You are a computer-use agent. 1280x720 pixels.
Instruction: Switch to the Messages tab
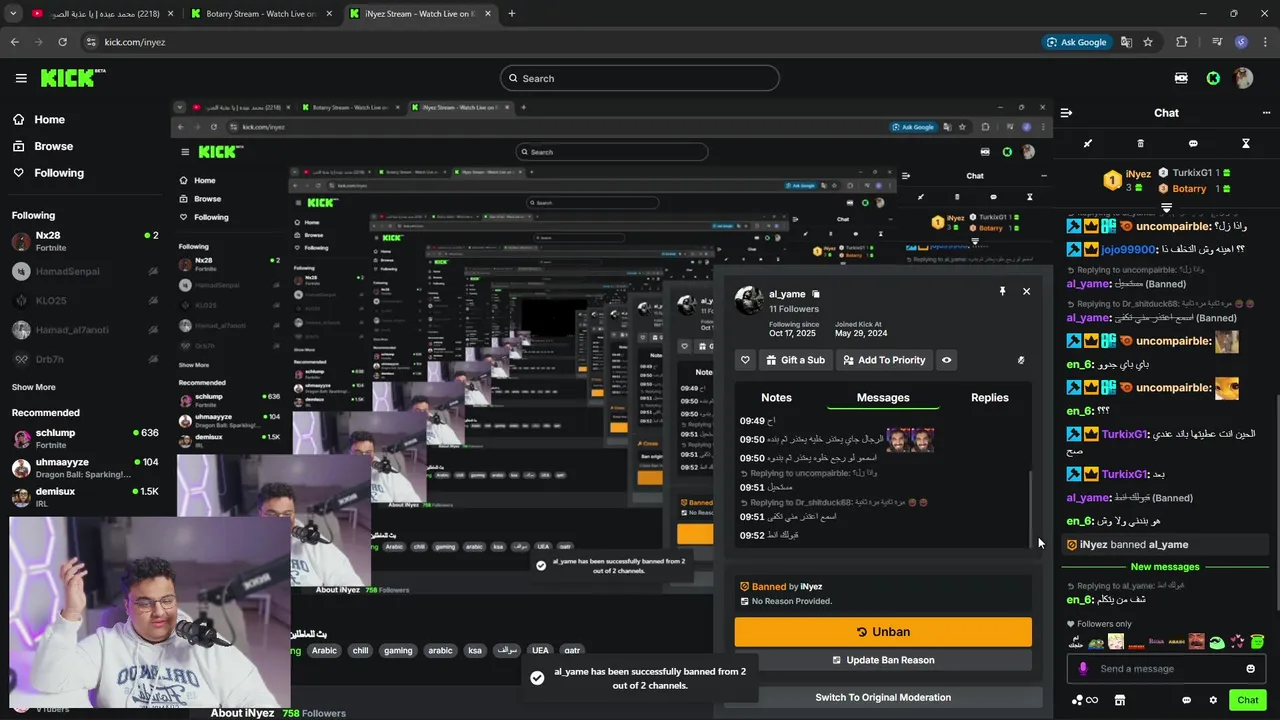pos(883,397)
